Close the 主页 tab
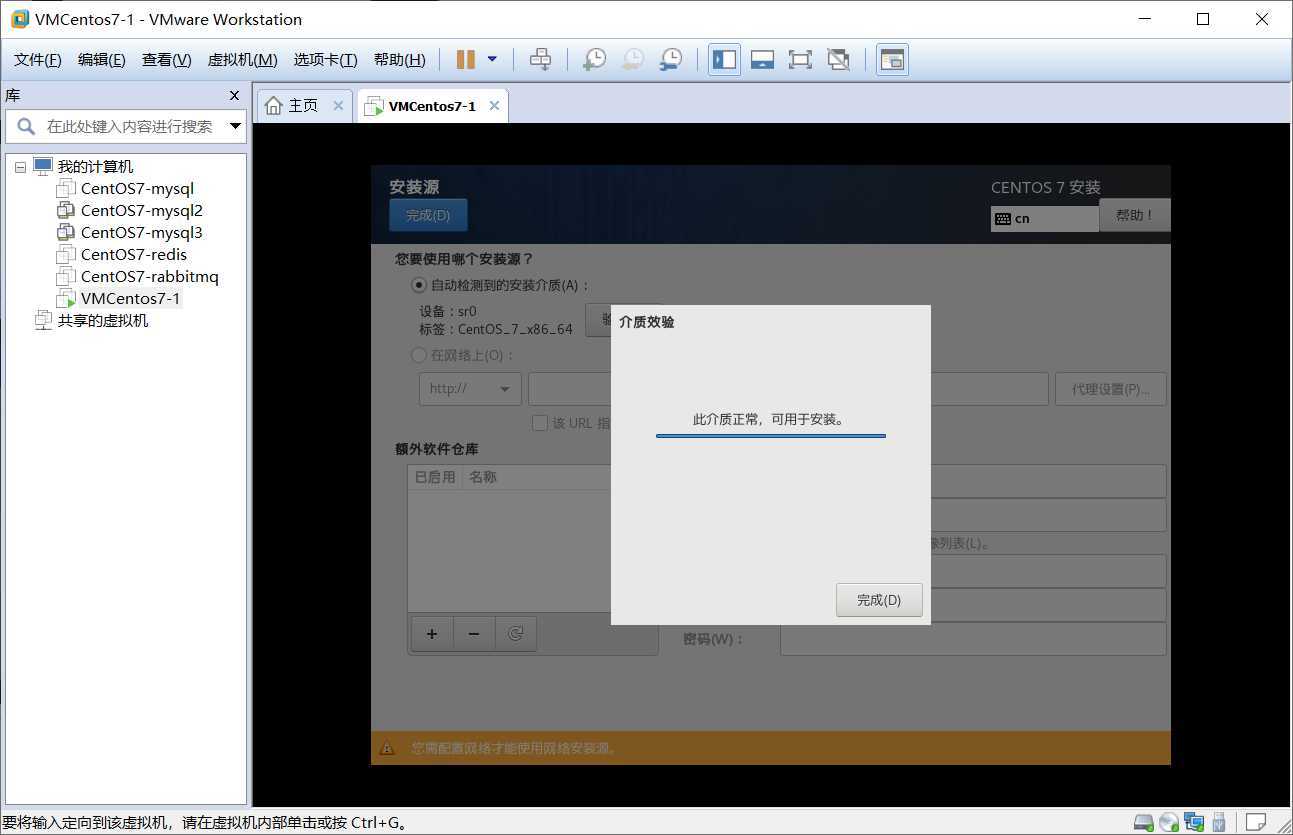1293x835 pixels. coord(338,105)
